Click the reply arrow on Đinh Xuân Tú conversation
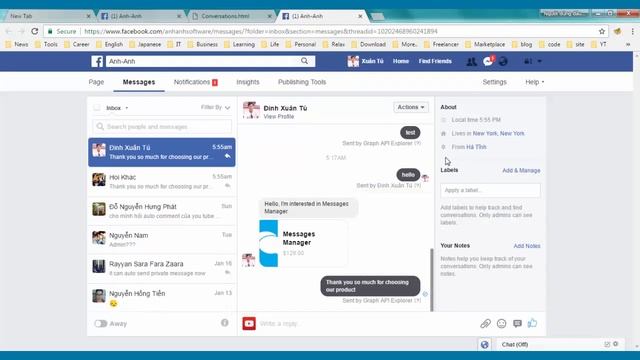Image resolution: width=640 pixels, height=360 pixels. coord(227,156)
